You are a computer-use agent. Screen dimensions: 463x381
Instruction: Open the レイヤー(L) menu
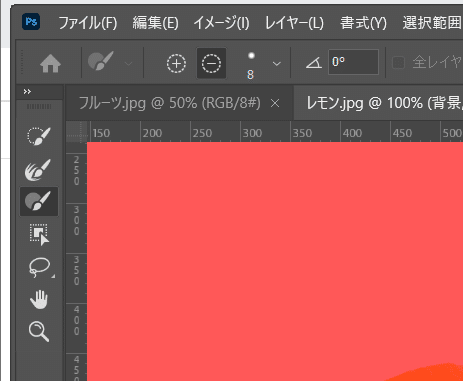pos(294,23)
